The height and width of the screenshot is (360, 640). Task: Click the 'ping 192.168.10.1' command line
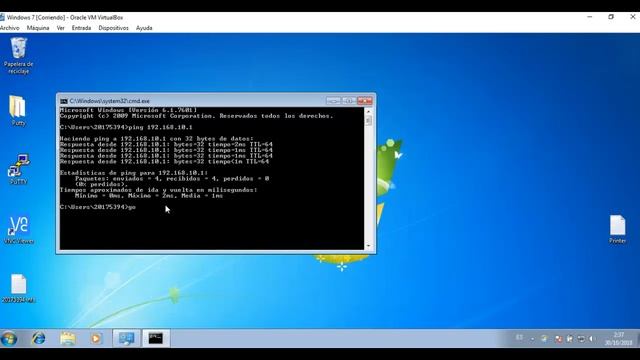click(x=126, y=127)
